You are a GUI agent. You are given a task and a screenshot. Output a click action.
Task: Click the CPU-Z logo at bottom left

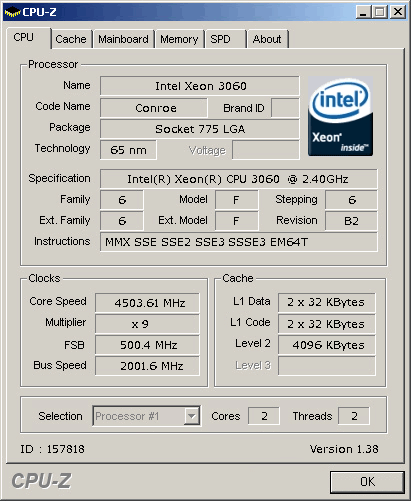[42, 481]
